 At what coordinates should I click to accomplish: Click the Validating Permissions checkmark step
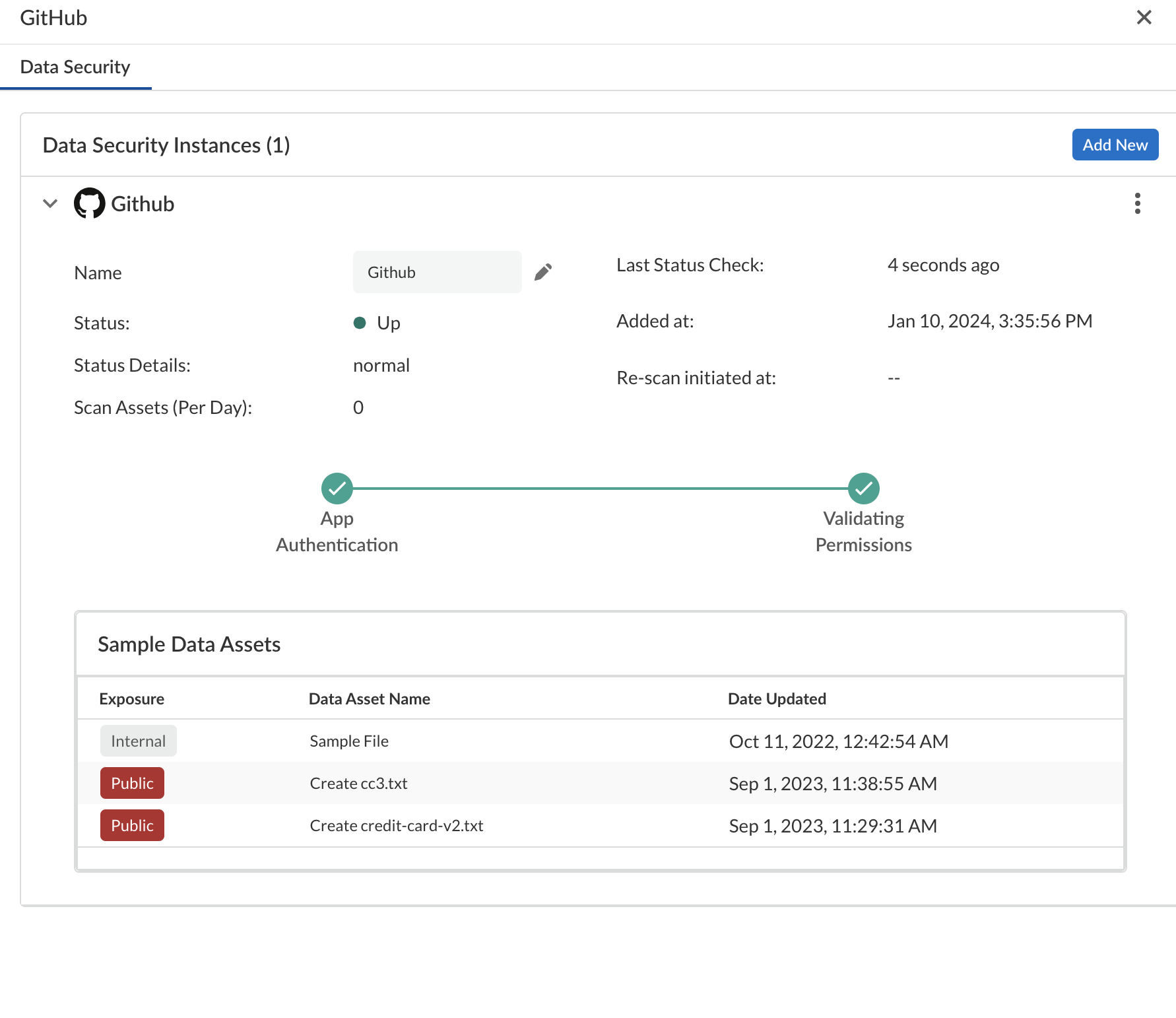coord(863,489)
